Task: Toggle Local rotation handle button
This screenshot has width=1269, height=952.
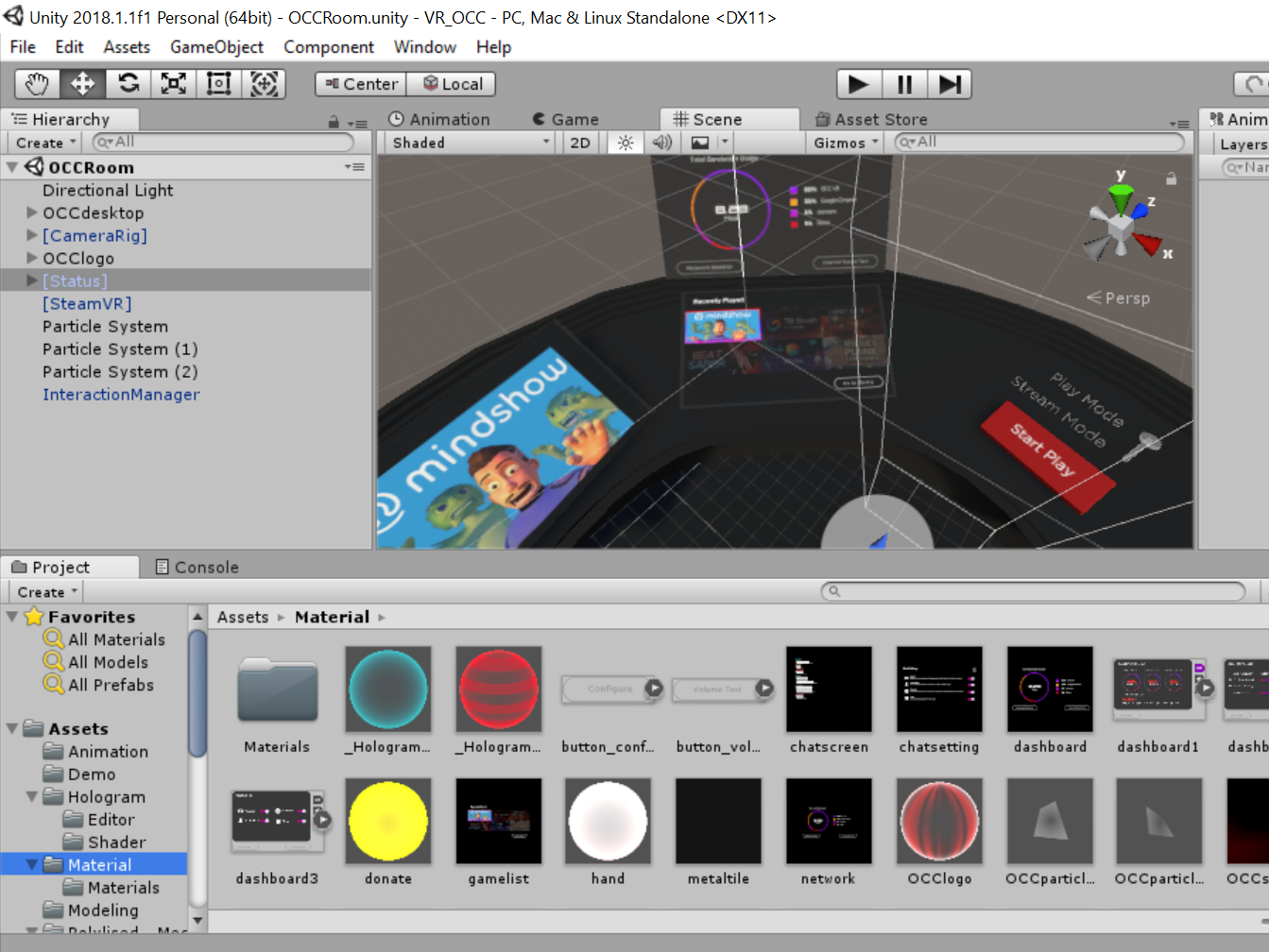Action: click(x=452, y=84)
